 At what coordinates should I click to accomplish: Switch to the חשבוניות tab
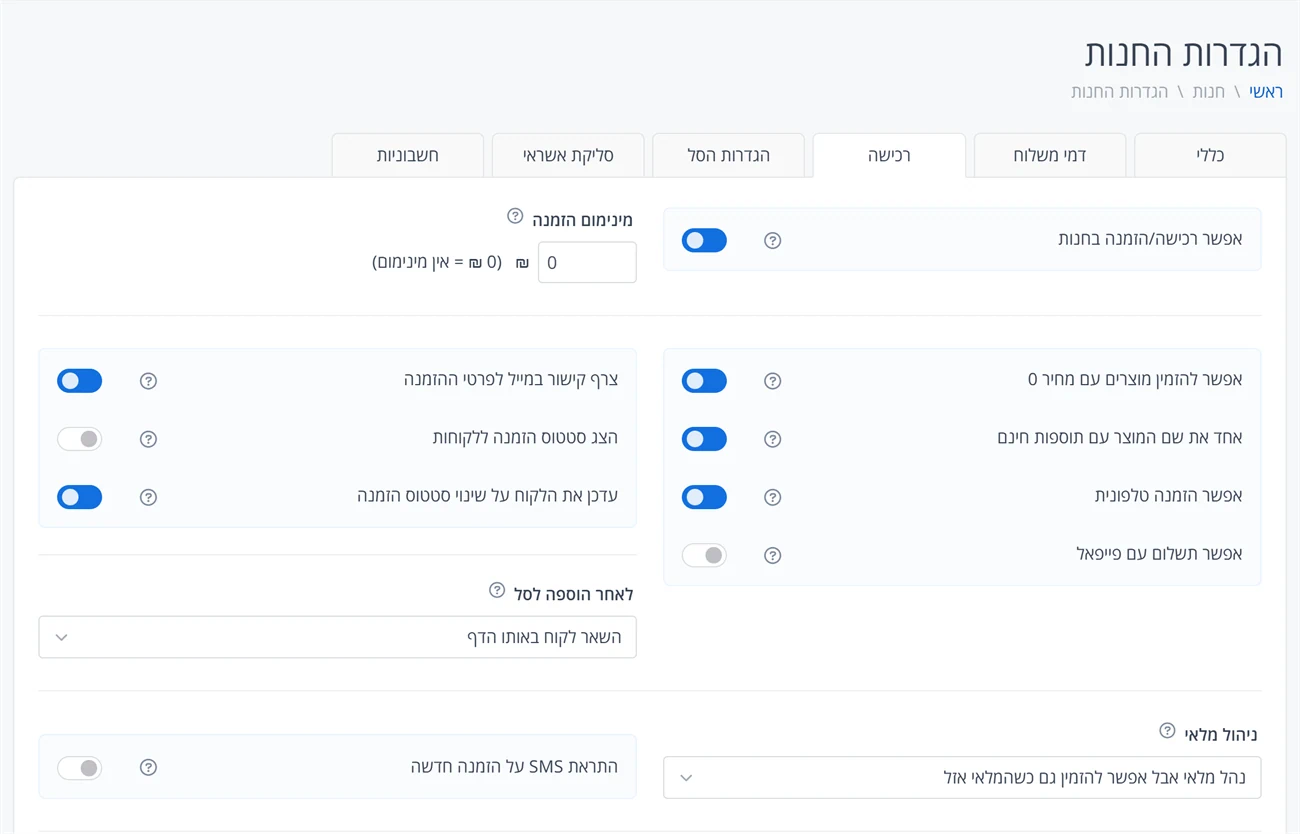tap(408, 155)
